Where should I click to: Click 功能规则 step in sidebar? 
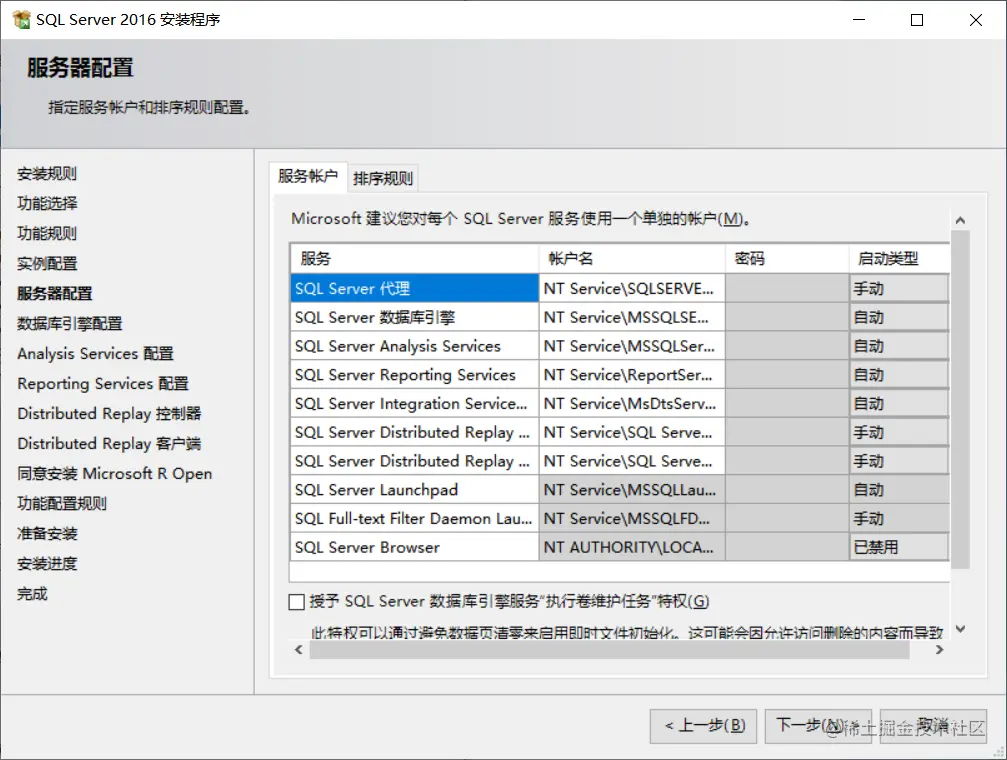pyautogui.click(x=47, y=234)
